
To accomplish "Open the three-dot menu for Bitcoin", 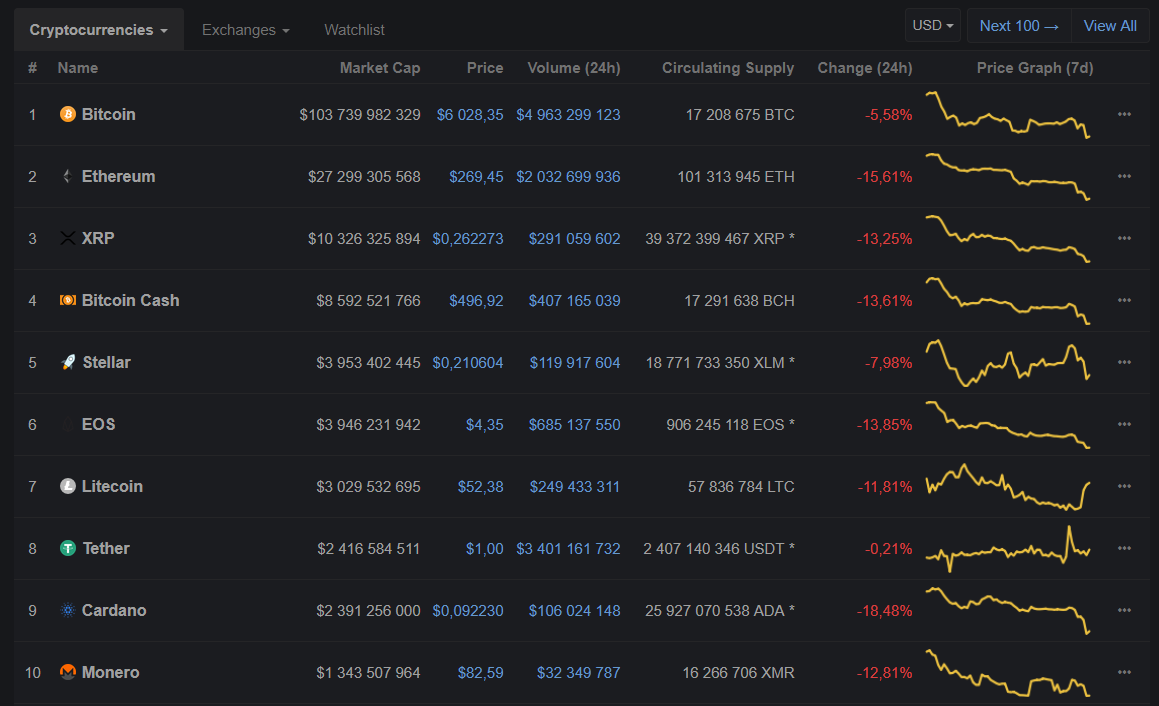I will tap(1124, 115).
